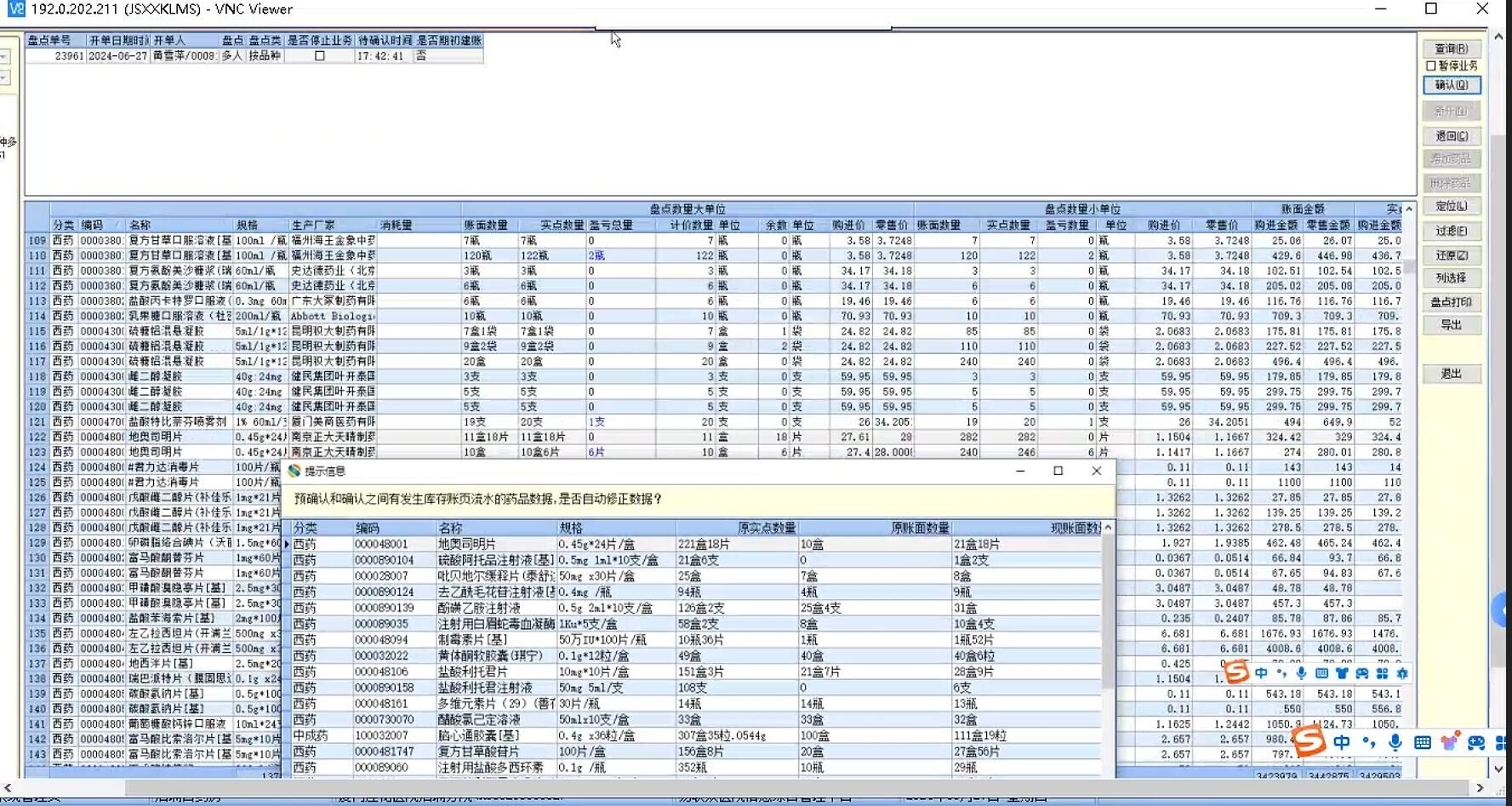Maximize the 提示信息 dialog
1512x806 pixels.
coord(1058,471)
